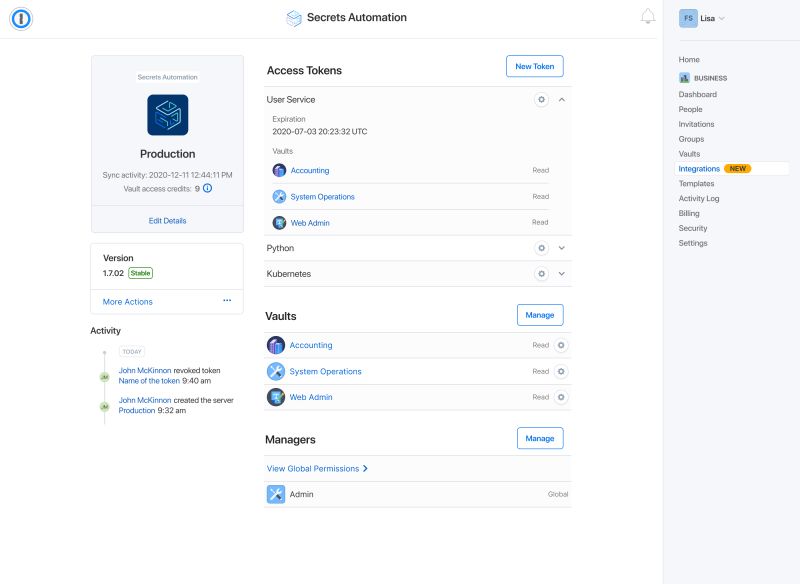800x584 pixels.
Task: Click the Admin manager icon
Action: [276, 494]
